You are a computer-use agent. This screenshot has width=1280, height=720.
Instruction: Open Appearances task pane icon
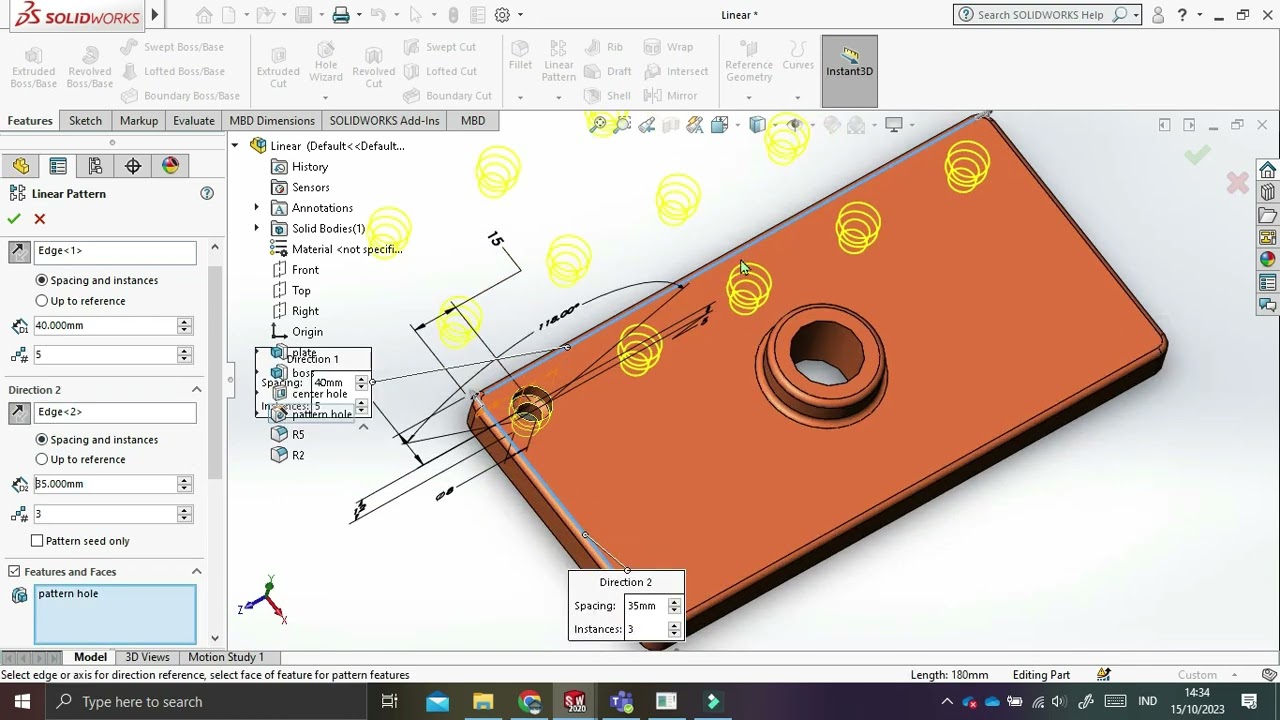[x=1268, y=260]
